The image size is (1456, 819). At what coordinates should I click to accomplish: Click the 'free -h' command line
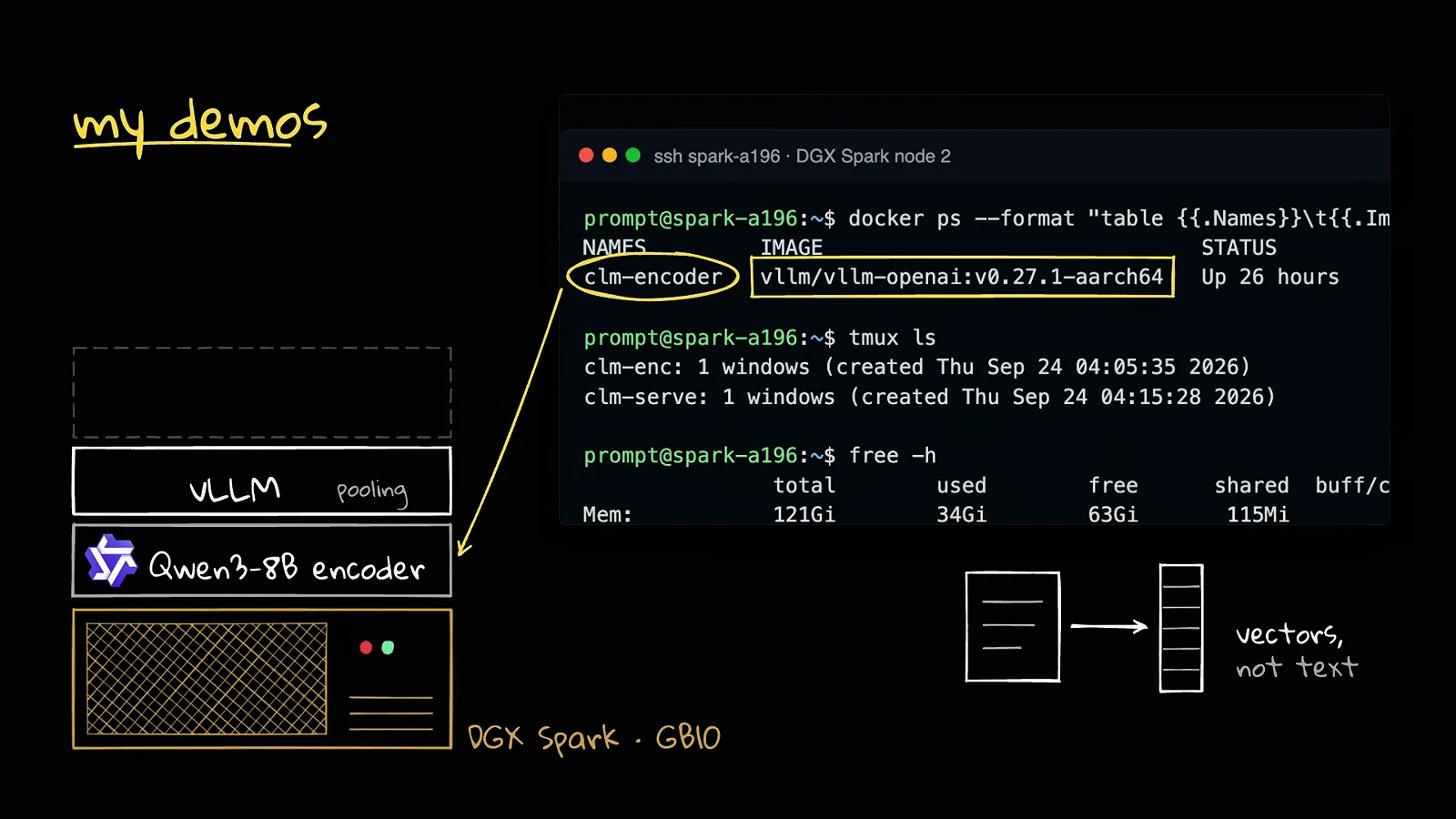click(760, 455)
